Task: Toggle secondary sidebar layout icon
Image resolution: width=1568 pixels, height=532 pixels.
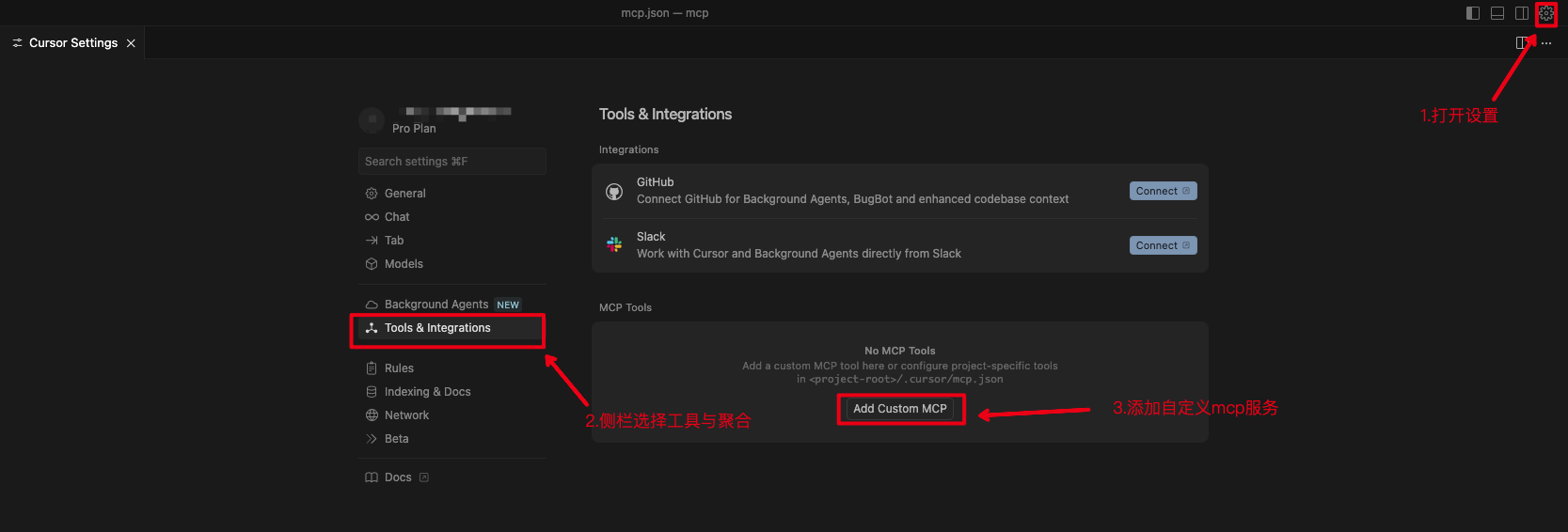Action: pos(1521,13)
